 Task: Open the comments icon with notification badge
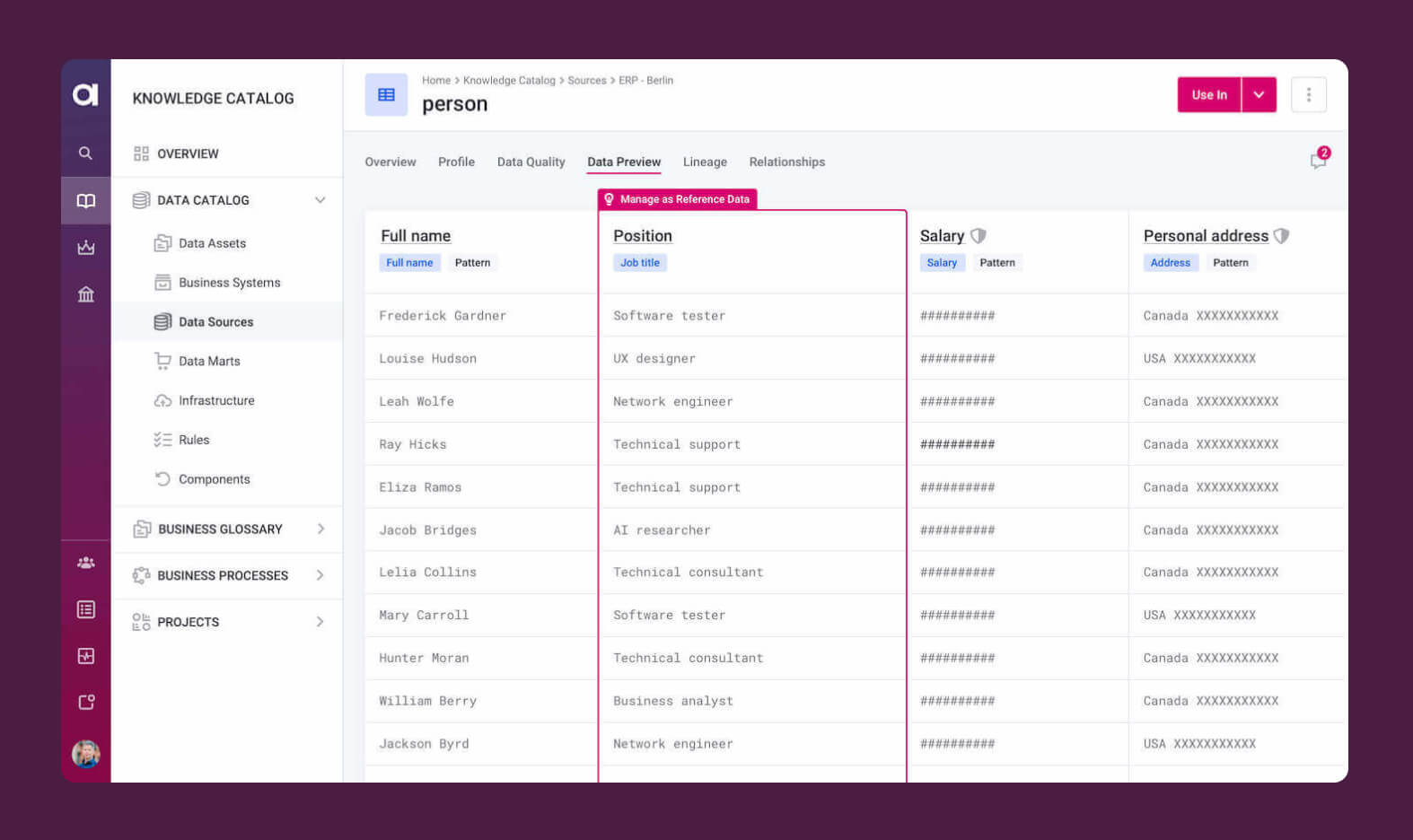[x=1317, y=161]
